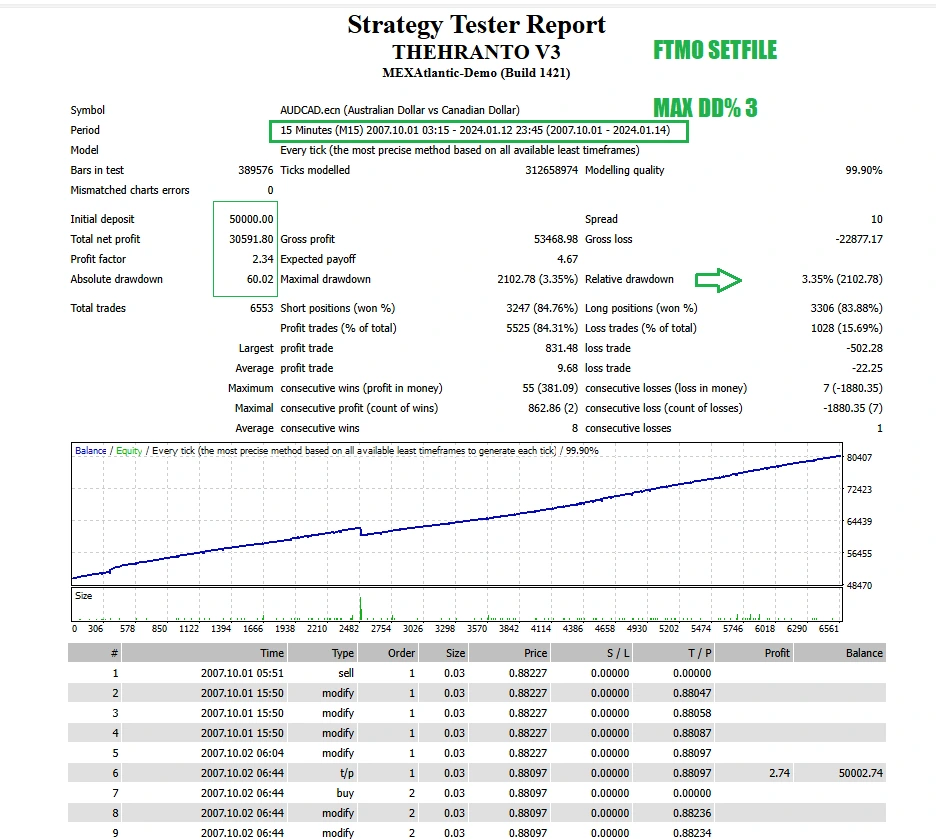The width and height of the screenshot is (936, 839).
Task: Click the Modelling quality value 99.90%
Action: point(863,170)
